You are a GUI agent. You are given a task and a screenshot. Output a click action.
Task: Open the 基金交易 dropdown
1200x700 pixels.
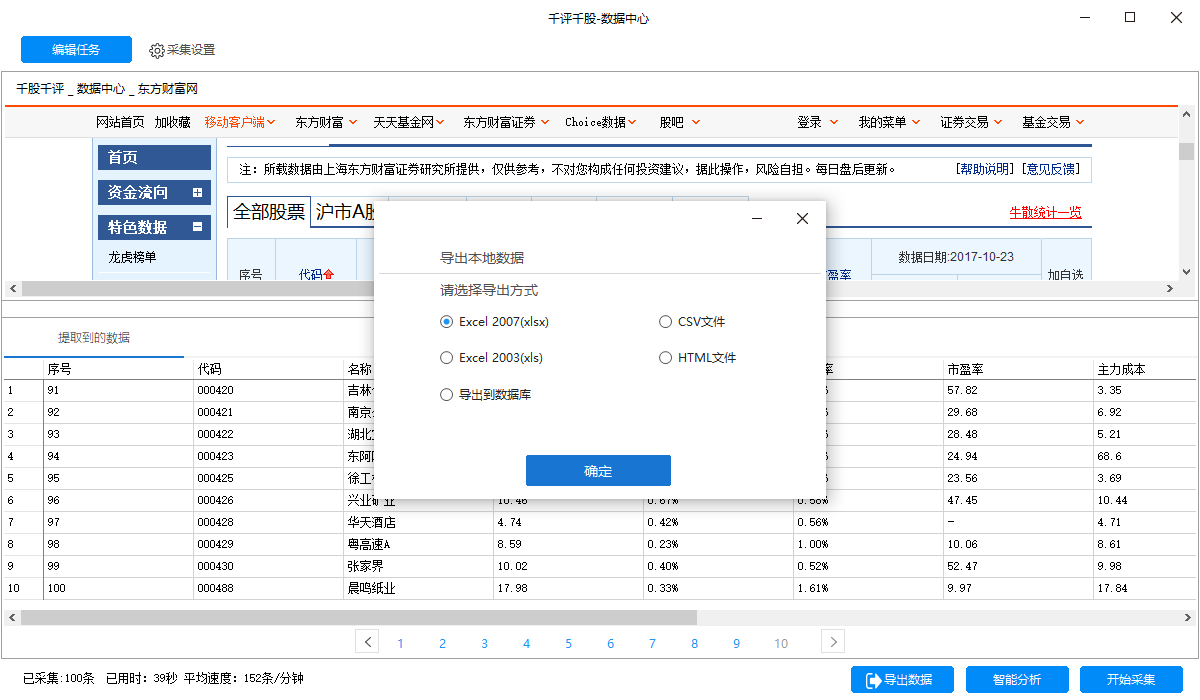click(x=1053, y=122)
